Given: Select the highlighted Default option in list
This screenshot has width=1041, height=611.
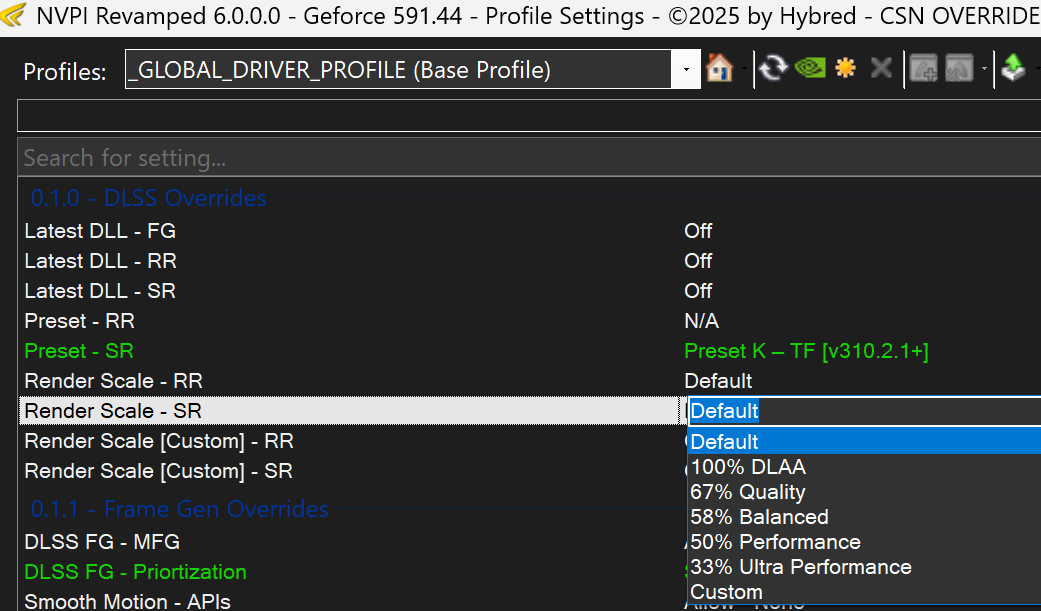Looking at the screenshot, I should (x=864, y=442).
